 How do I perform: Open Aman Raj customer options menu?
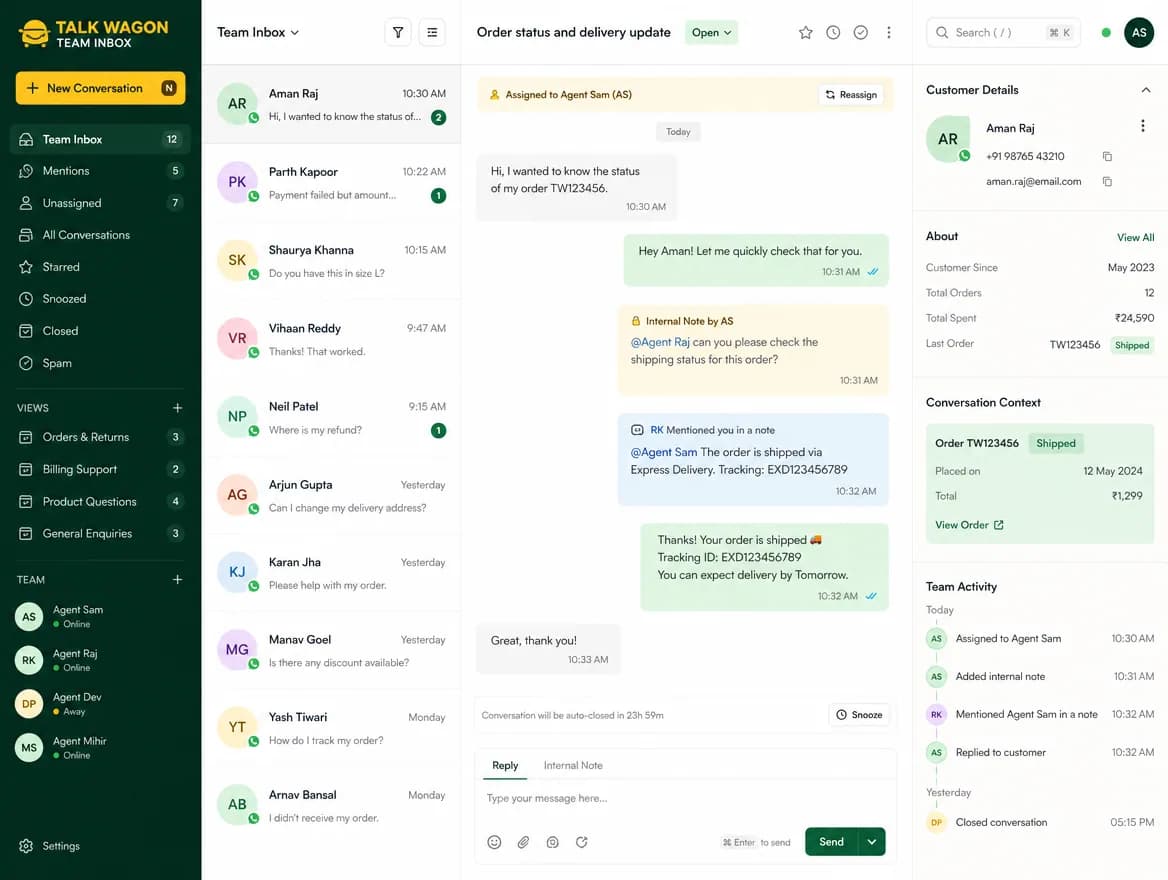[x=1143, y=126]
